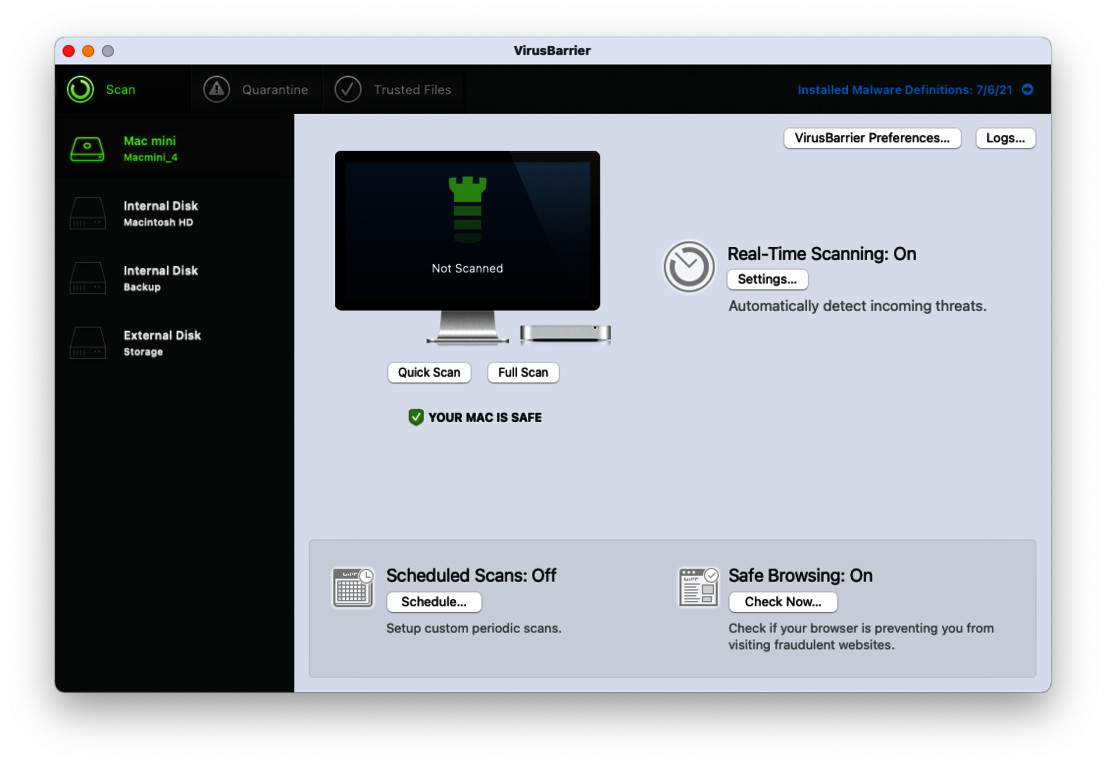Switch to the Quarantine tab
This screenshot has height=765, width=1106.
(274, 90)
